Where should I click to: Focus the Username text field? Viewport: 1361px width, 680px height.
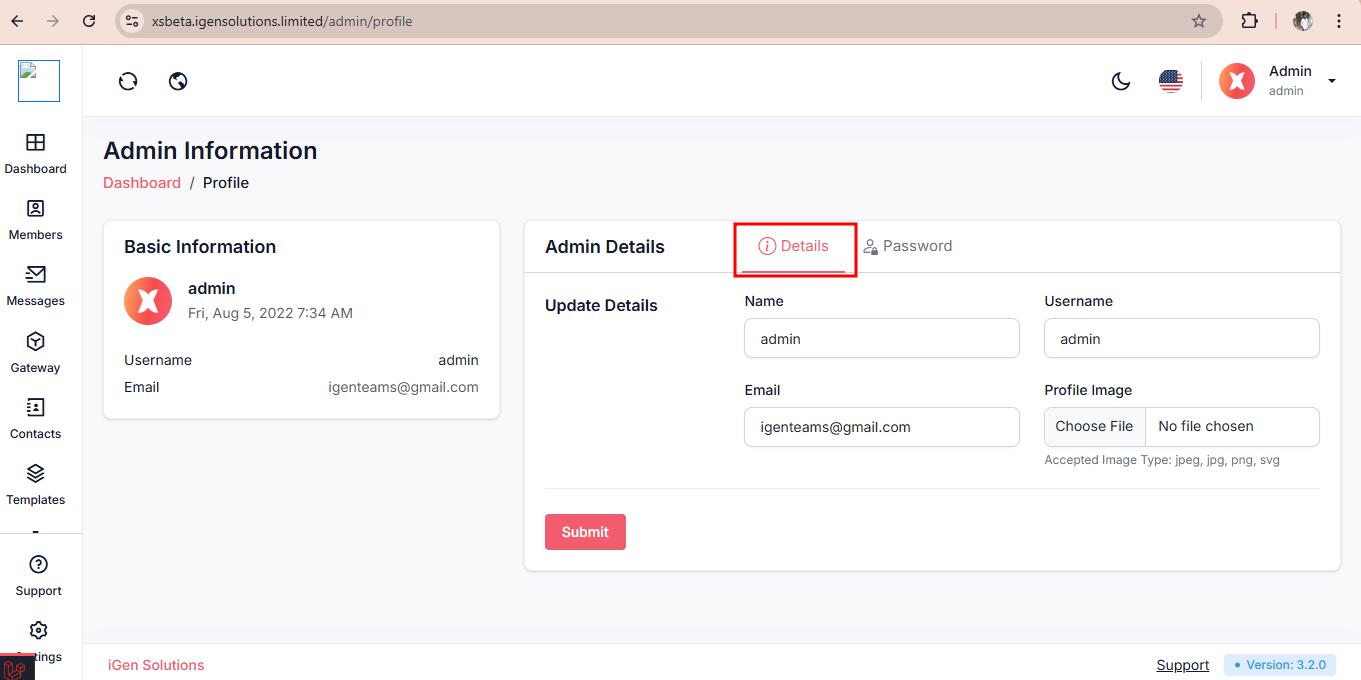click(x=1181, y=339)
